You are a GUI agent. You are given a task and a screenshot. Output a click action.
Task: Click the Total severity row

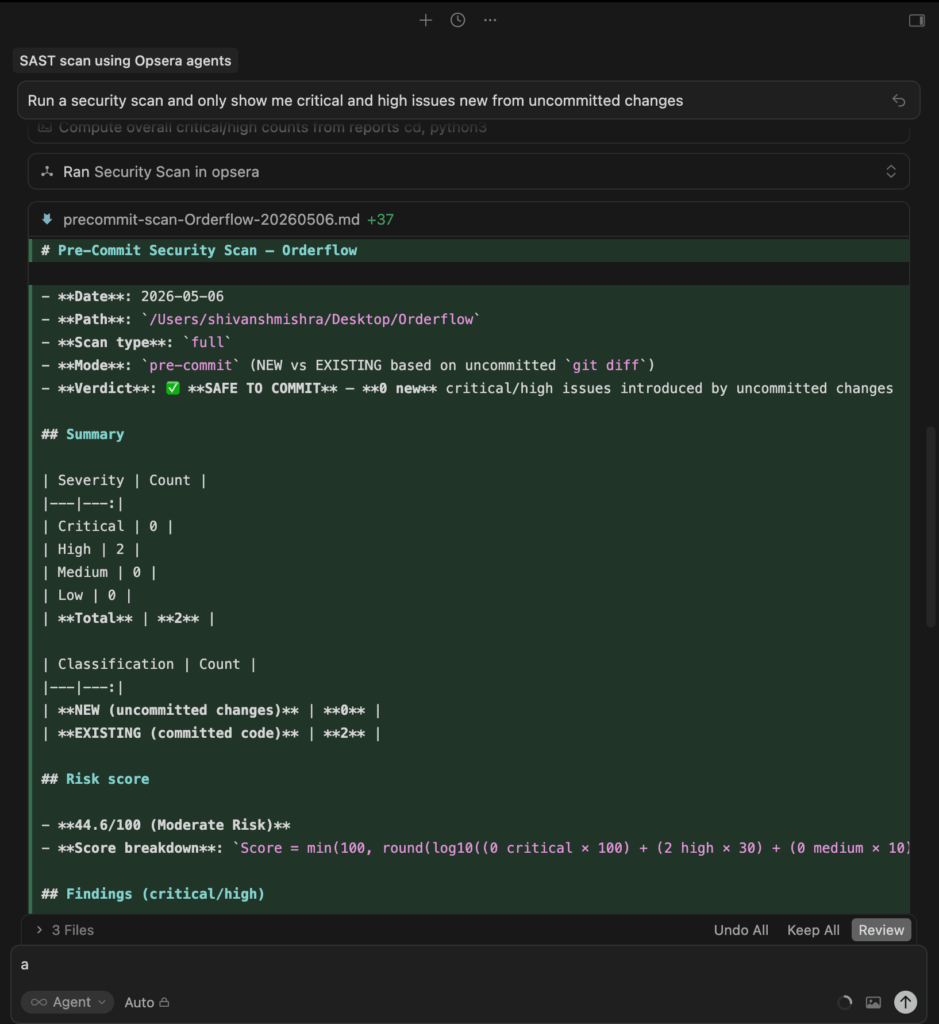pos(128,618)
